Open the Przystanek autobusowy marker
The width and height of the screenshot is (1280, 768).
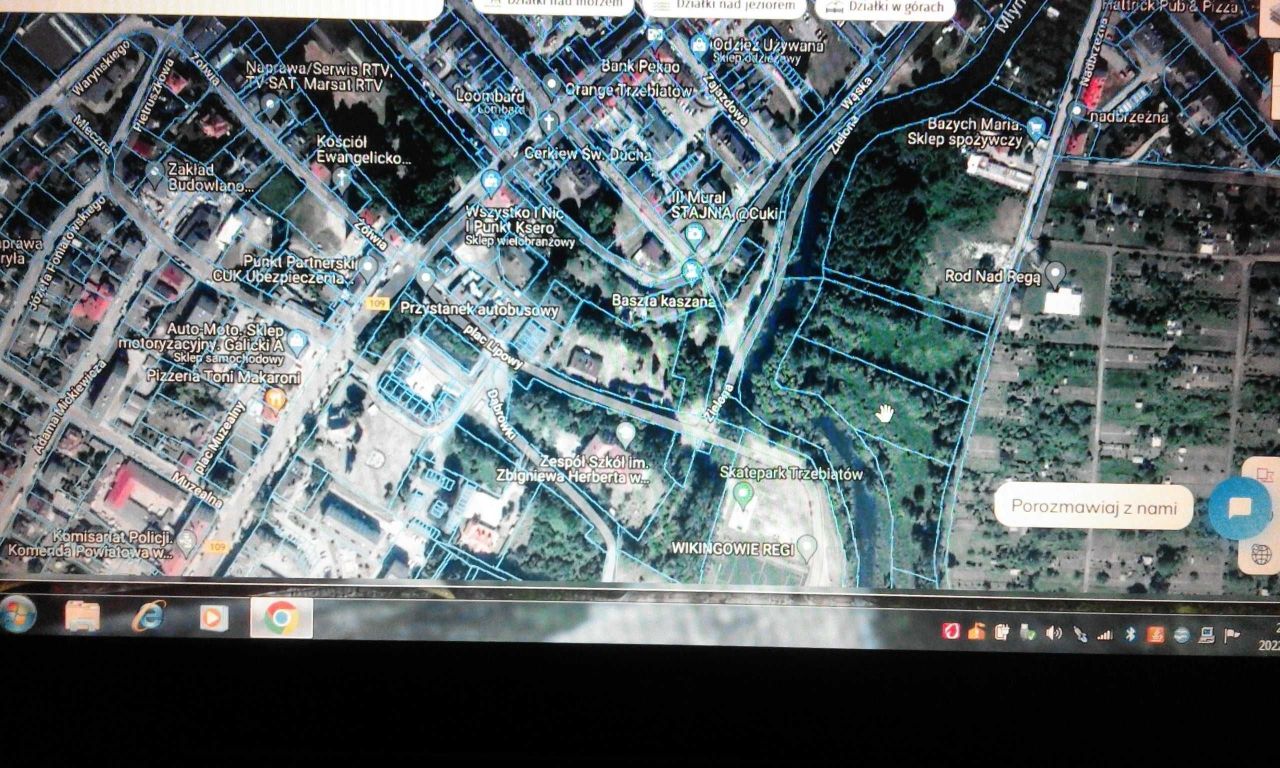(x=426, y=278)
